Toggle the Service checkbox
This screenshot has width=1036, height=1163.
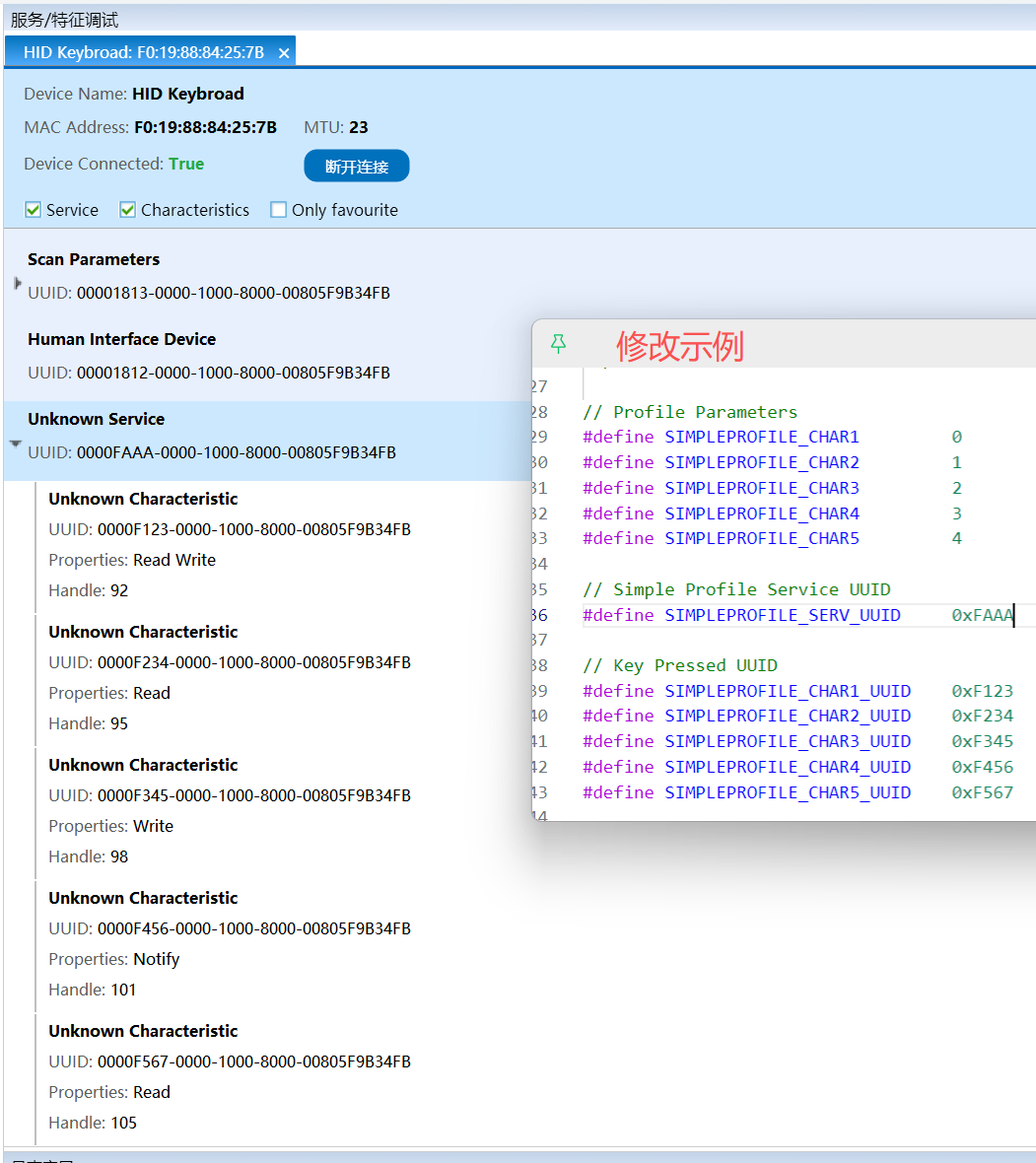33,210
